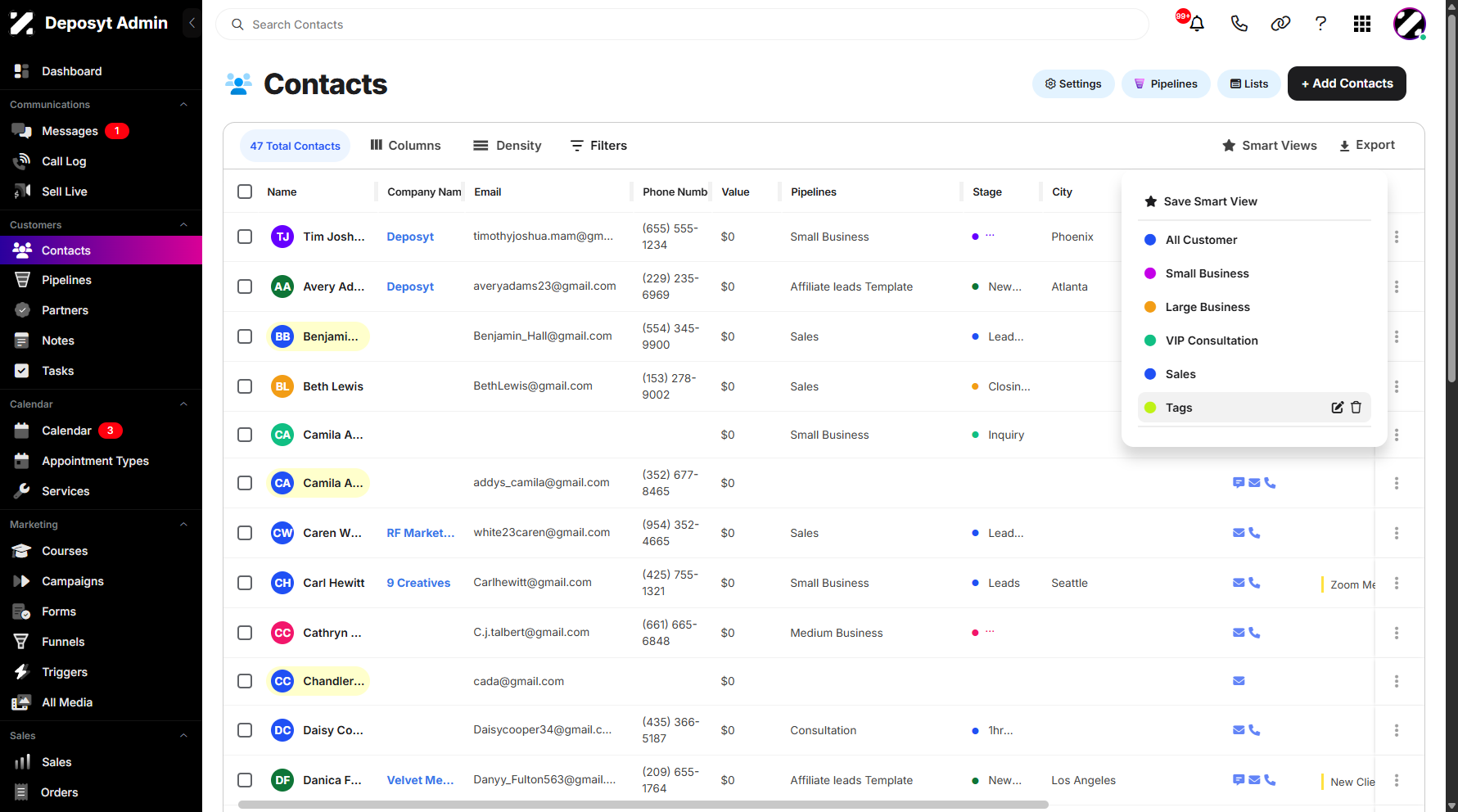Open the help question mark icon
Image resolution: width=1458 pixels, height=812 pixels.
click(x=1320, y=24)
